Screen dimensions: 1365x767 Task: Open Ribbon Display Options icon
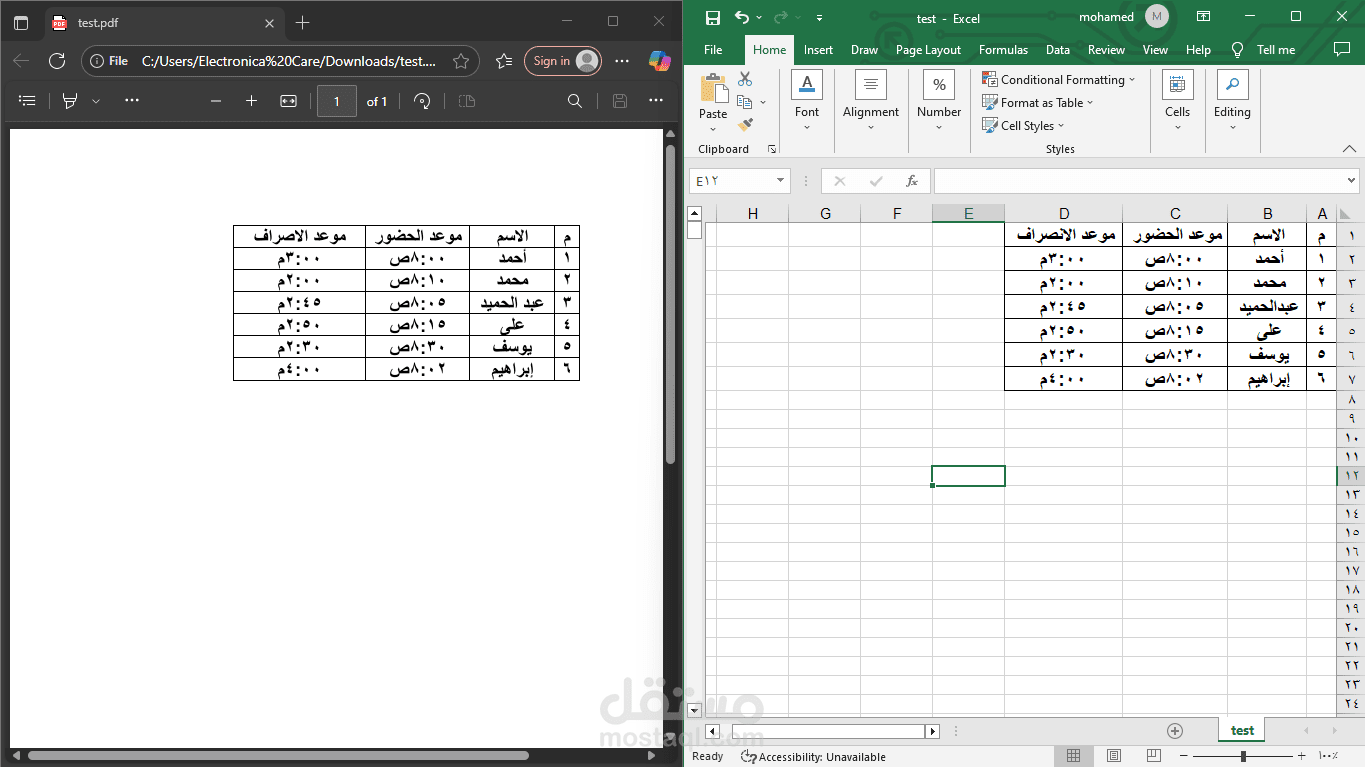point(1204,17)
